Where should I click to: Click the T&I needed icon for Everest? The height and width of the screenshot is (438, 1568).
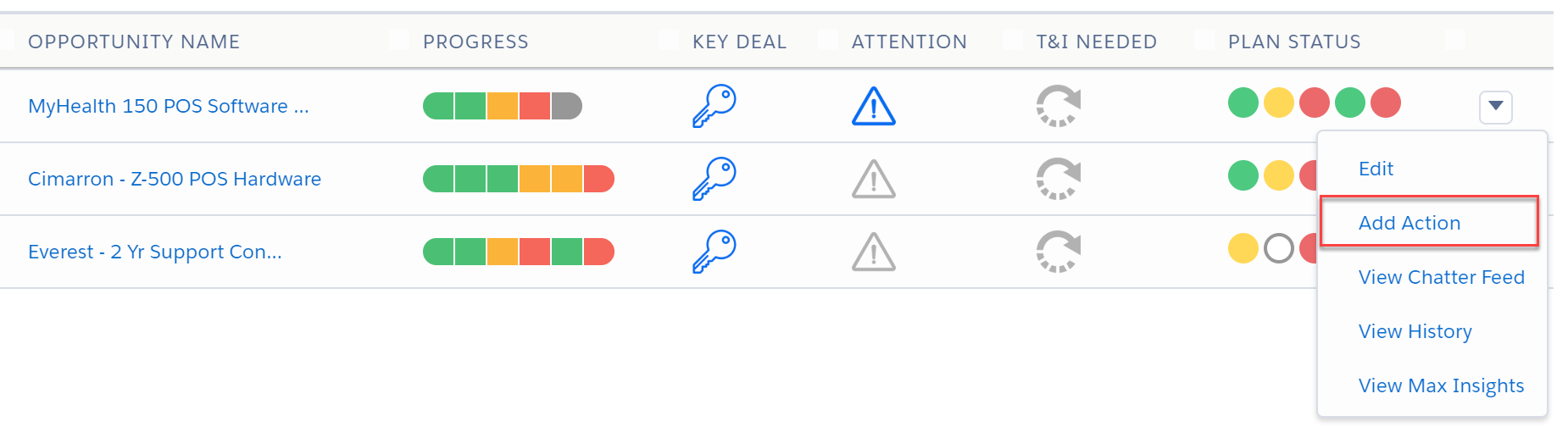point(1059,252)
